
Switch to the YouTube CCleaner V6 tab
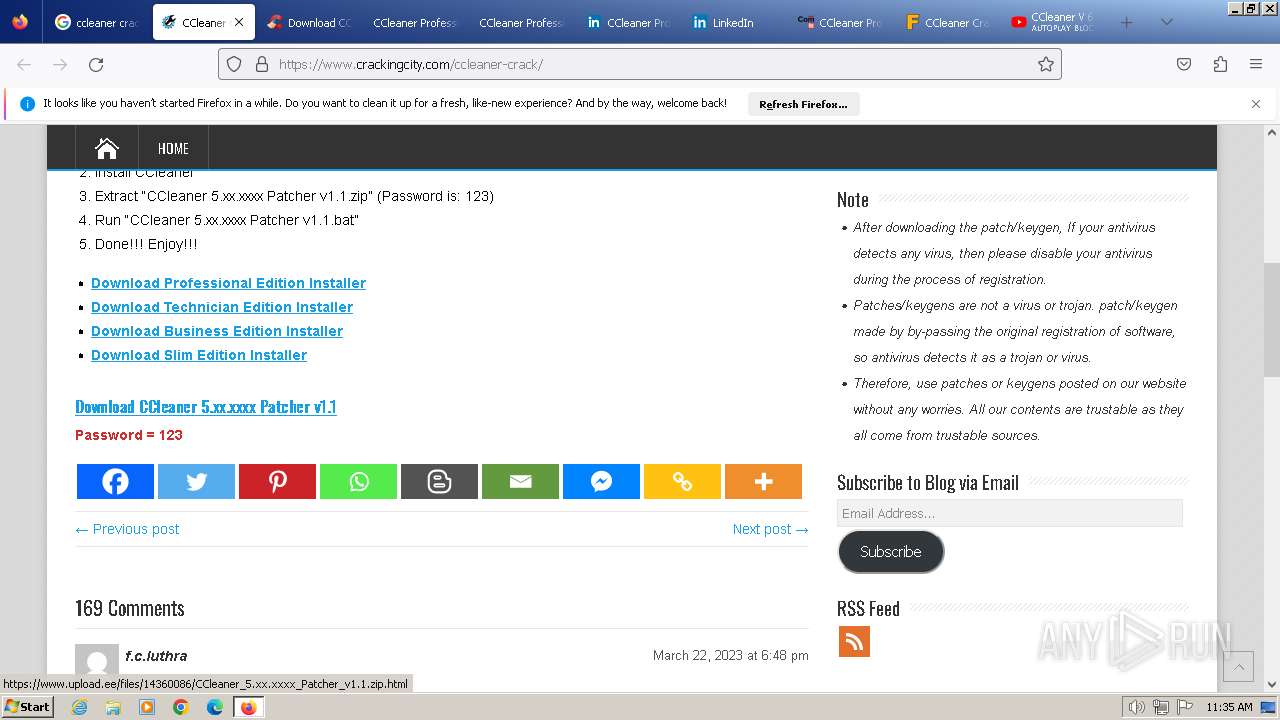tap(1051, 22)
